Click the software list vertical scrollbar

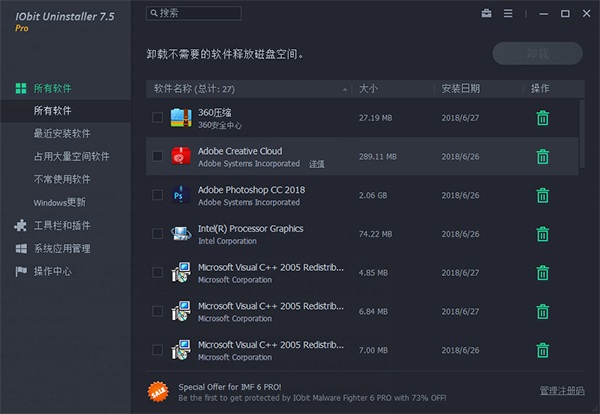click(x=582, y=134)
